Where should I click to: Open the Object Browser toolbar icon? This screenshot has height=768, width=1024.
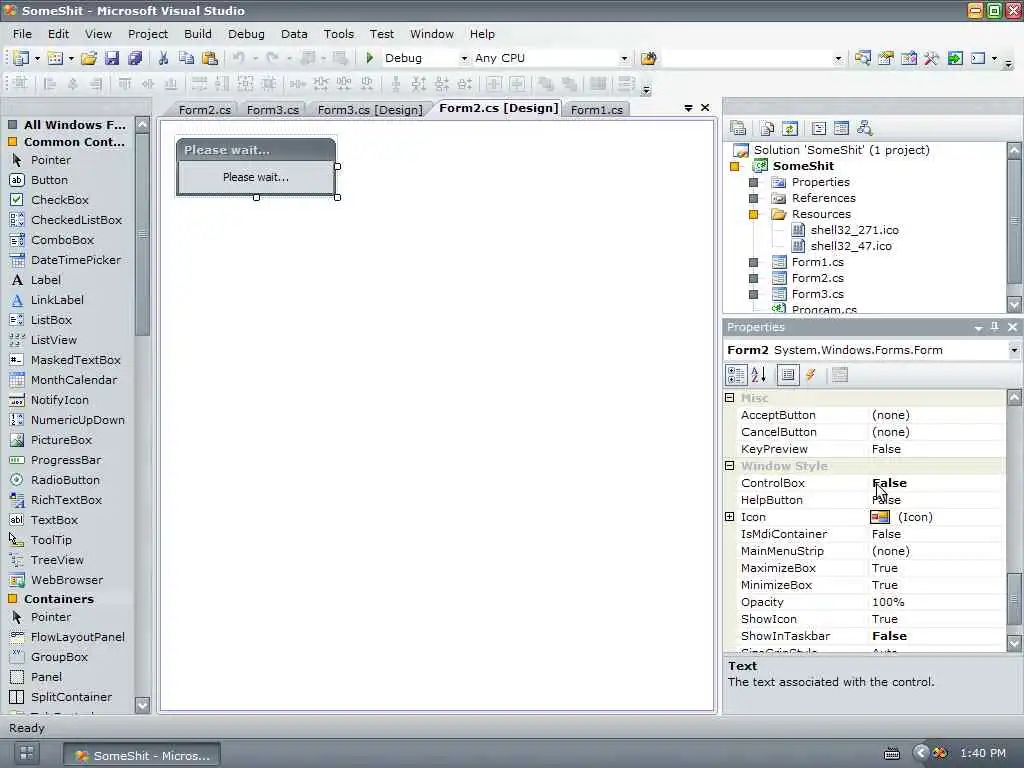coord(908,58)
